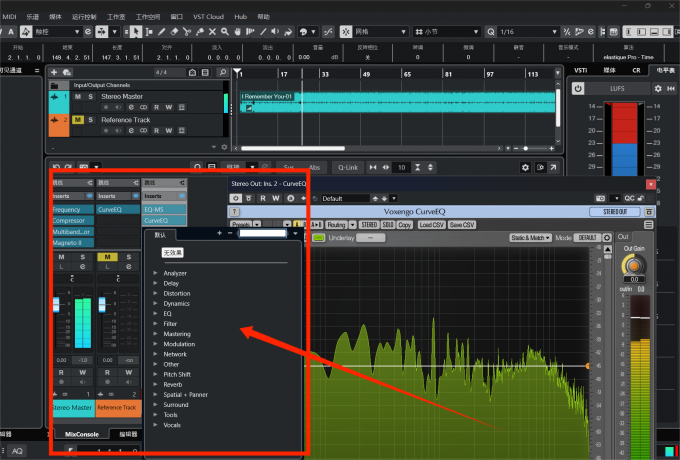Switch to the VSTi tab
This screenshot has width=680, height=460.
[x=581, y=70]
